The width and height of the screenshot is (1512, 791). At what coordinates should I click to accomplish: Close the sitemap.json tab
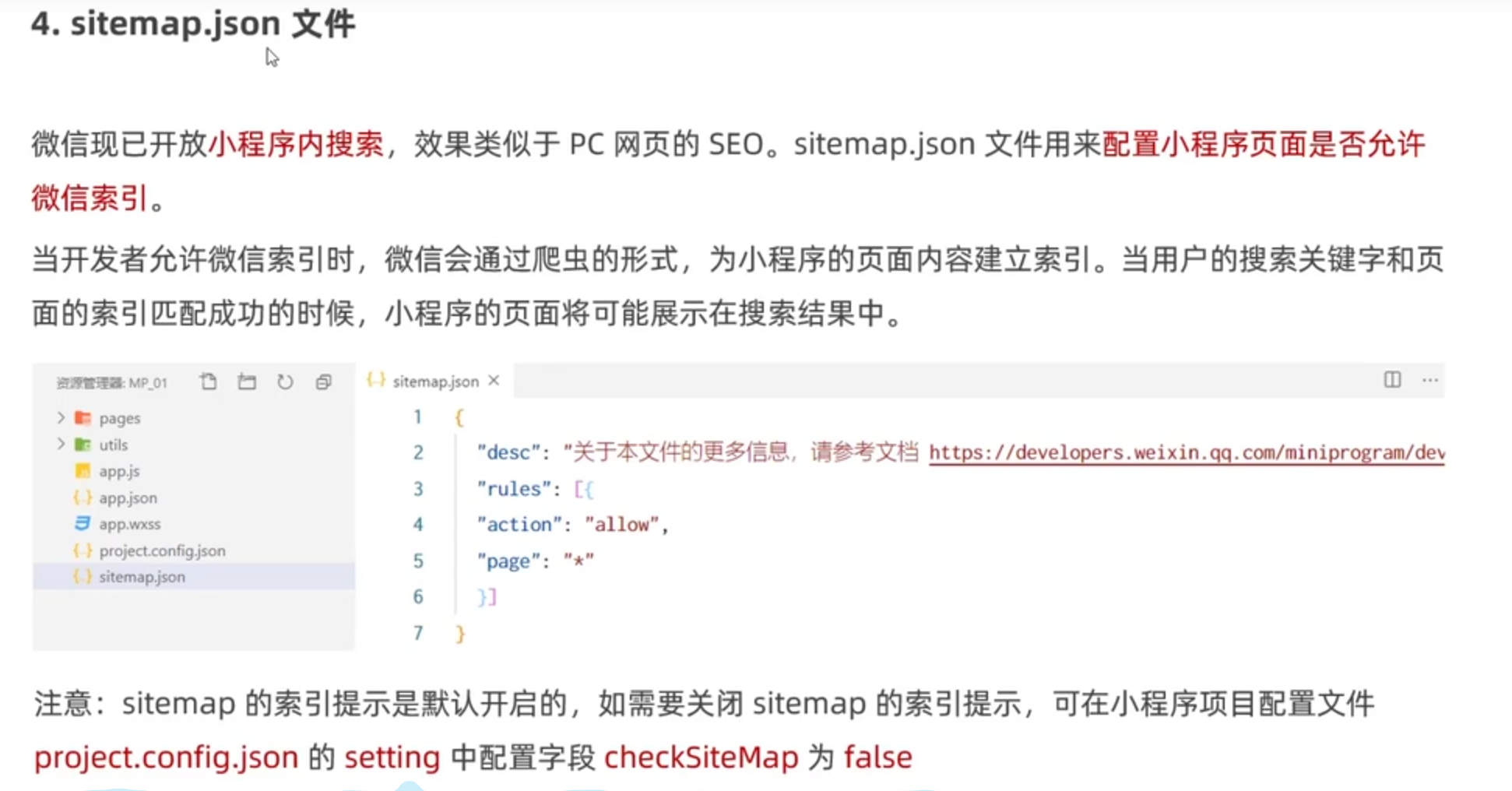point(494,381)
